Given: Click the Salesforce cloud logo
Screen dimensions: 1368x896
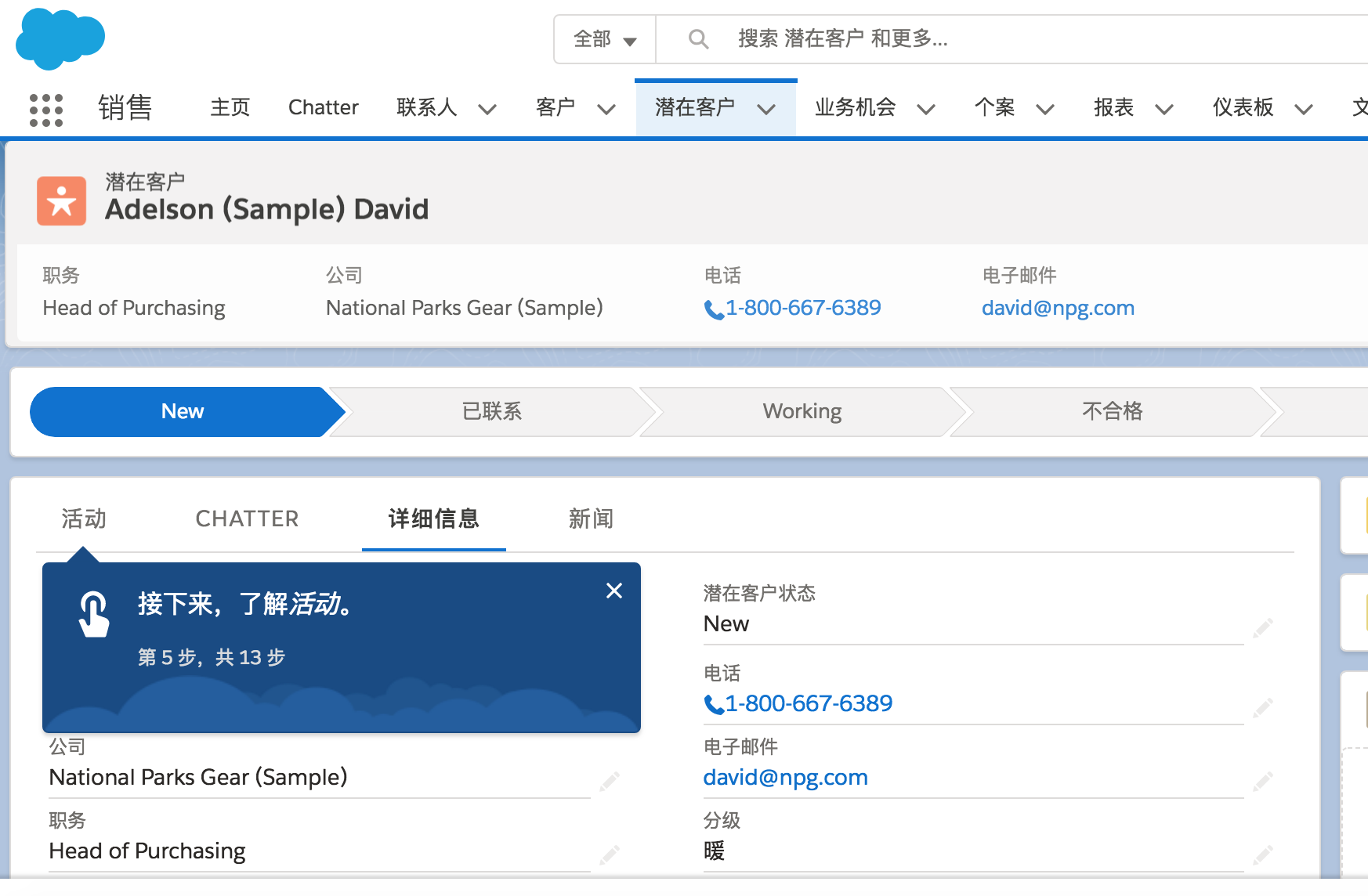Looking at the screenshot, I should tap(60, 38).
